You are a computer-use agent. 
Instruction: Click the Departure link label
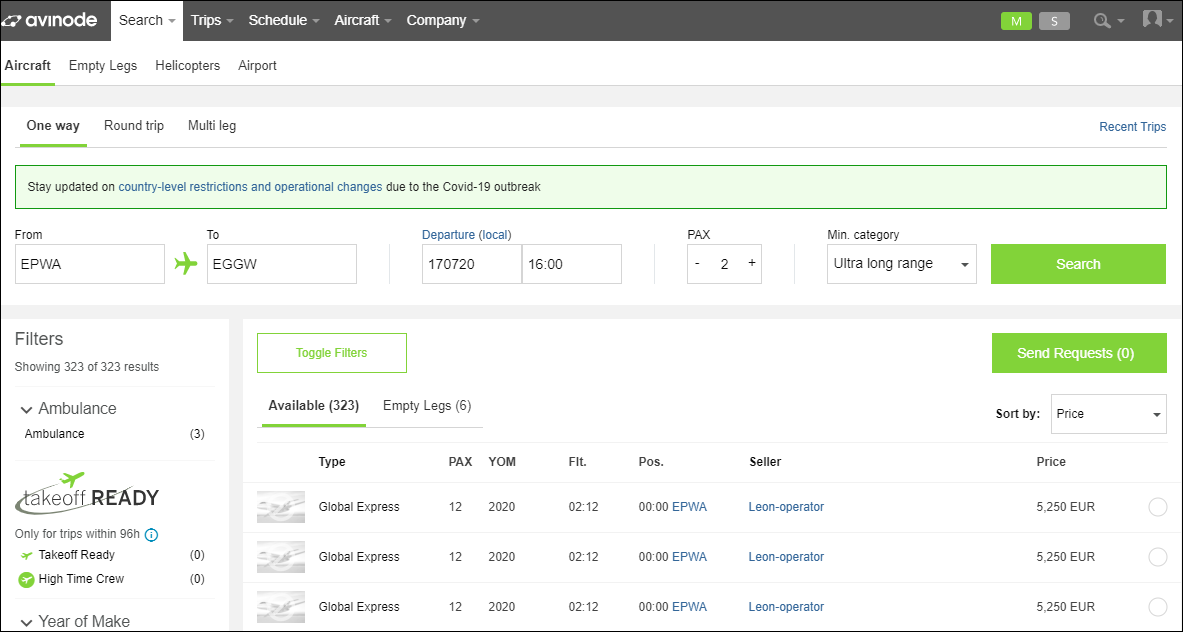point(448,235)
